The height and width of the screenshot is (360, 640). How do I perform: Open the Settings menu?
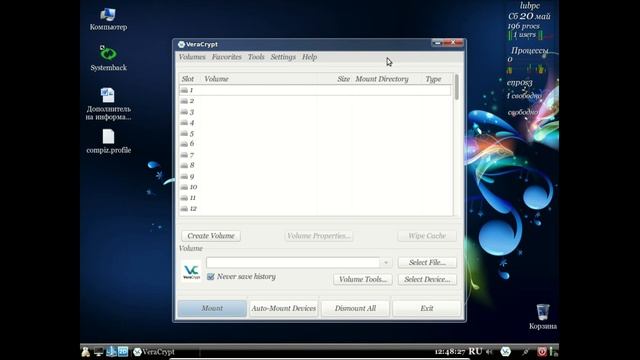pyautogui.click(x=283, y=57)
